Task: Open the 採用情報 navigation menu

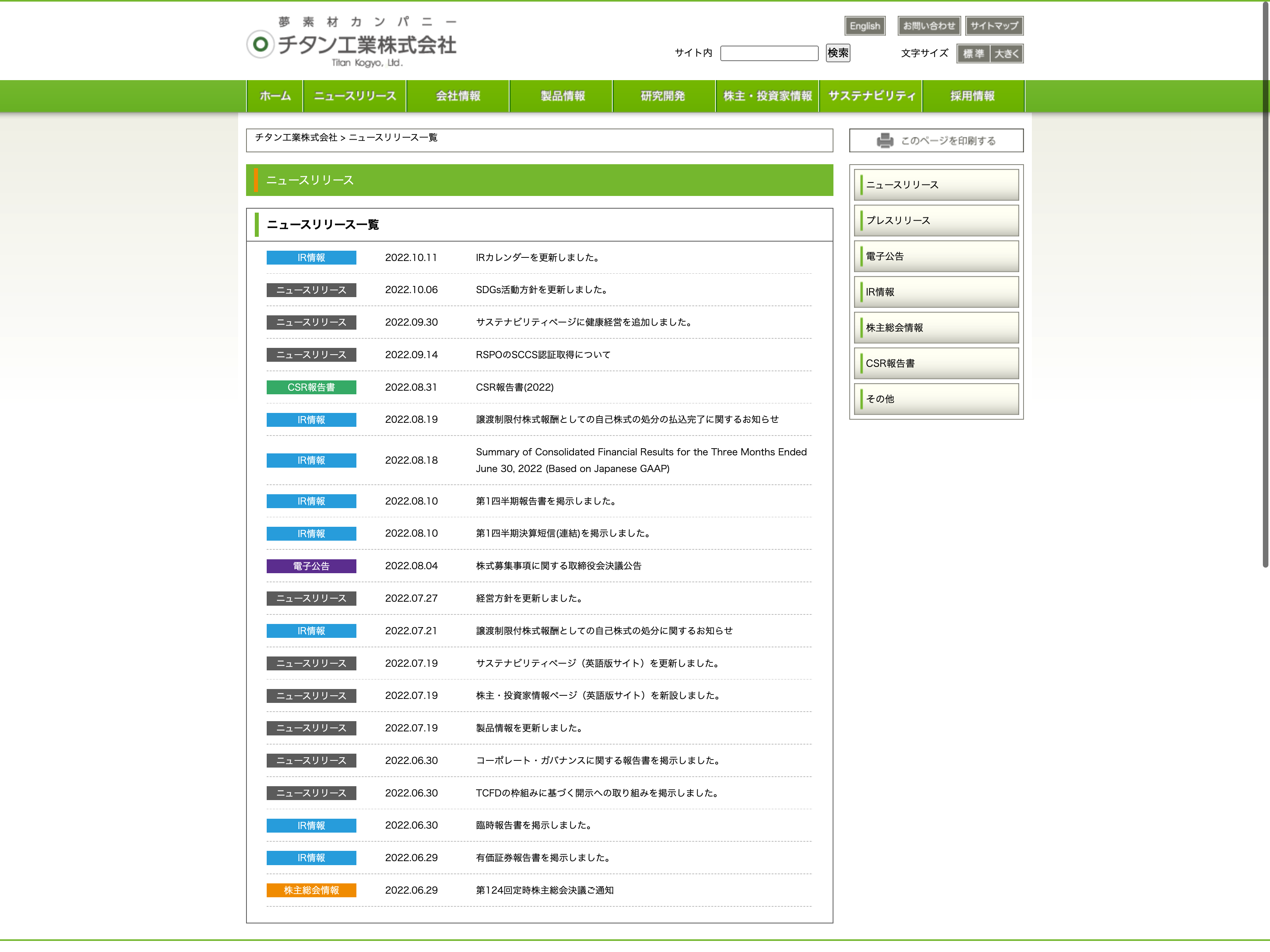Action: click(x=972, y=96)
